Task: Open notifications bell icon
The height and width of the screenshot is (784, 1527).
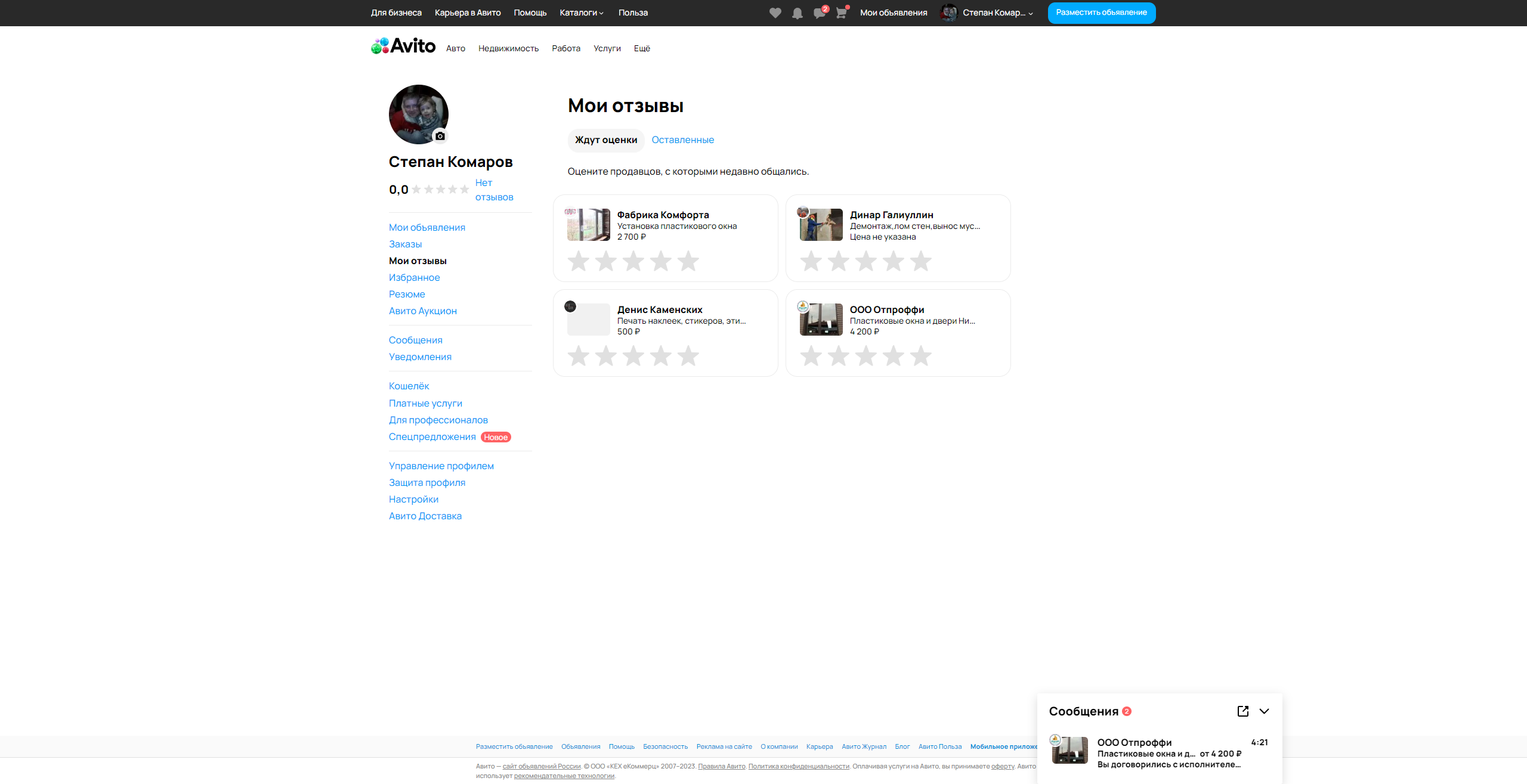Action: [797, 13]
